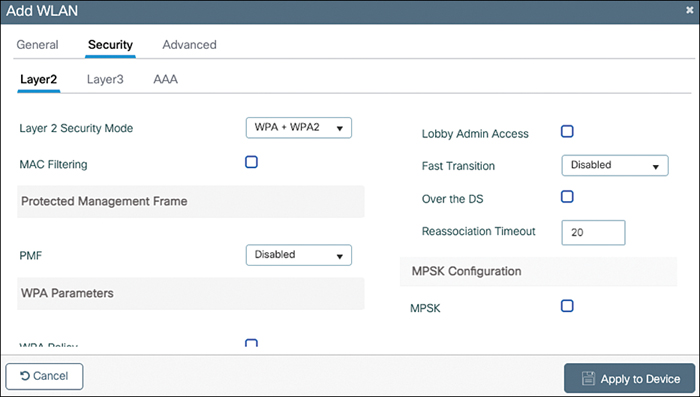The width and height of the screenshot is (700, 397).
Task: Enable the Over the DS checkbox
Action: pos(567,196)
